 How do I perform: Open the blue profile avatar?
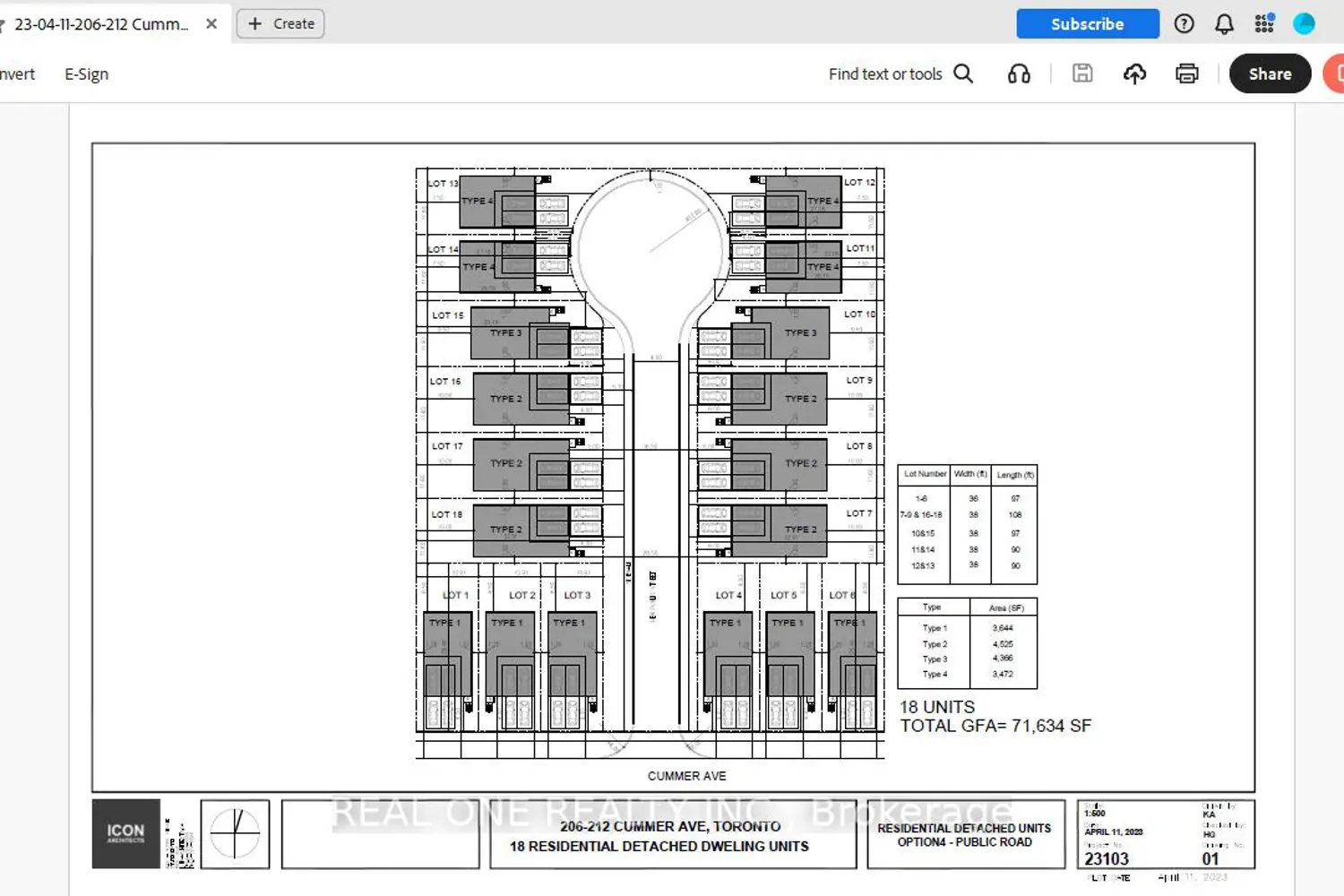coord(1304,24)
